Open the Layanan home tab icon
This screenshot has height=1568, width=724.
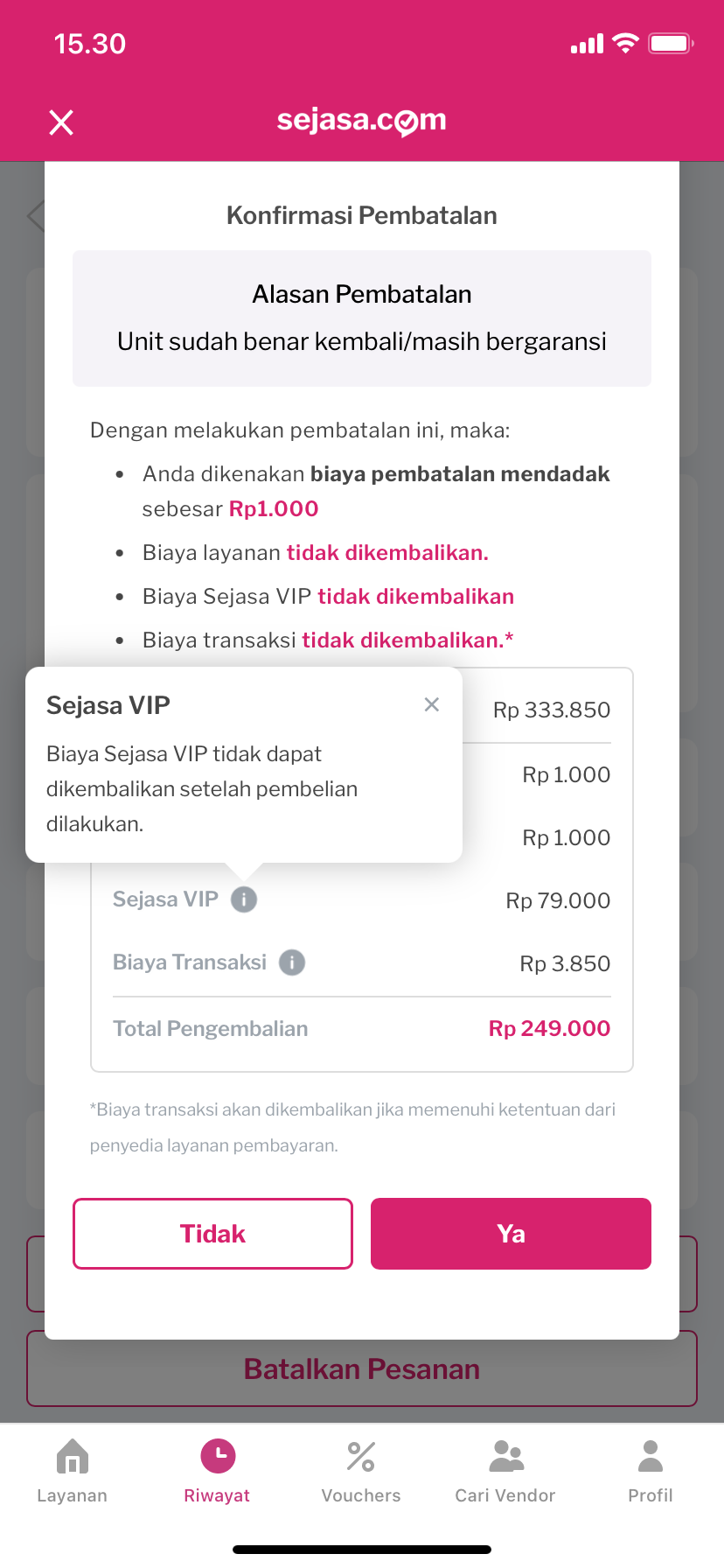(73, 1457)
